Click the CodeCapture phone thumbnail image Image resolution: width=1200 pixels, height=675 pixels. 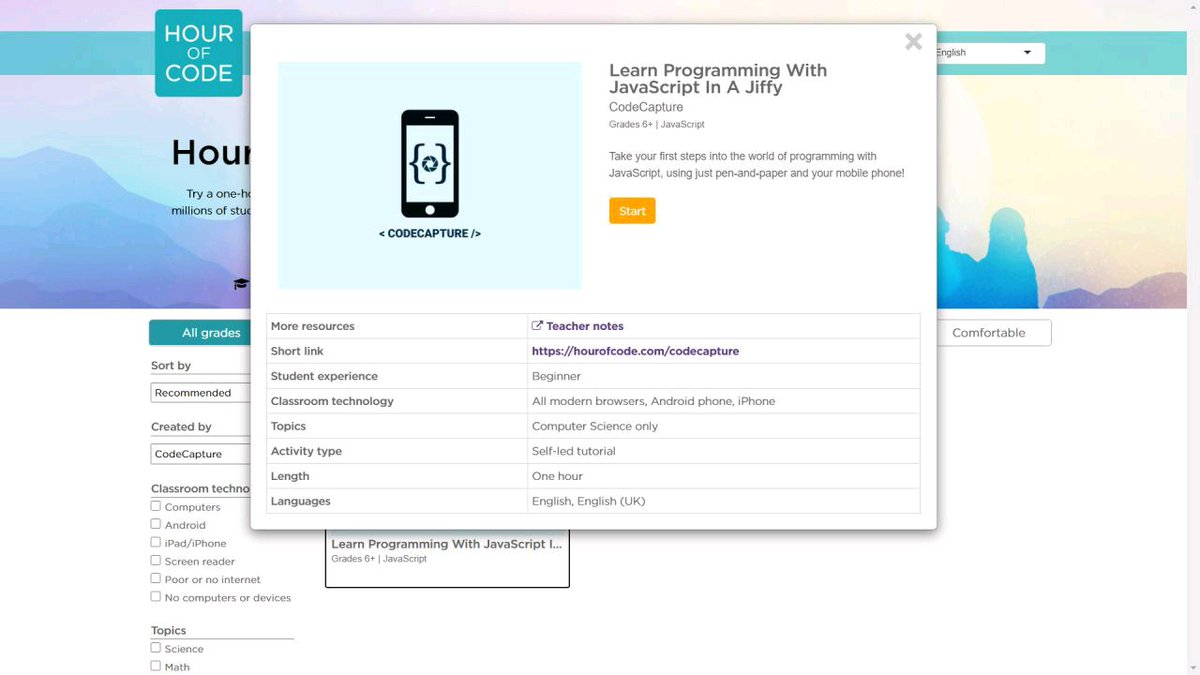click(430, 175)
